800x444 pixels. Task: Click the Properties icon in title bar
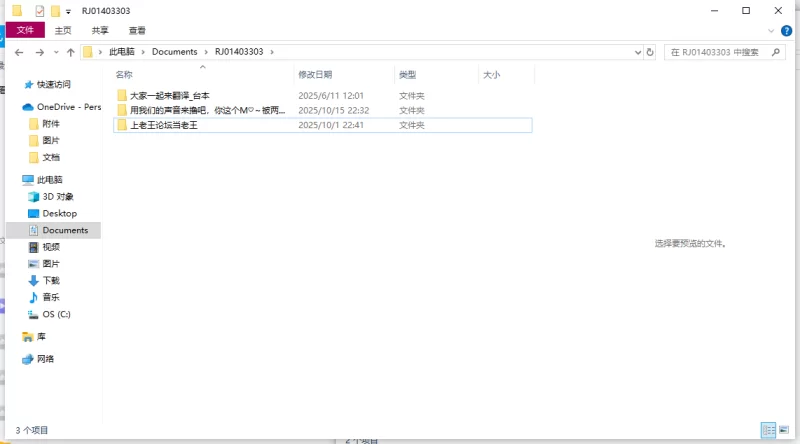[39, 10]
